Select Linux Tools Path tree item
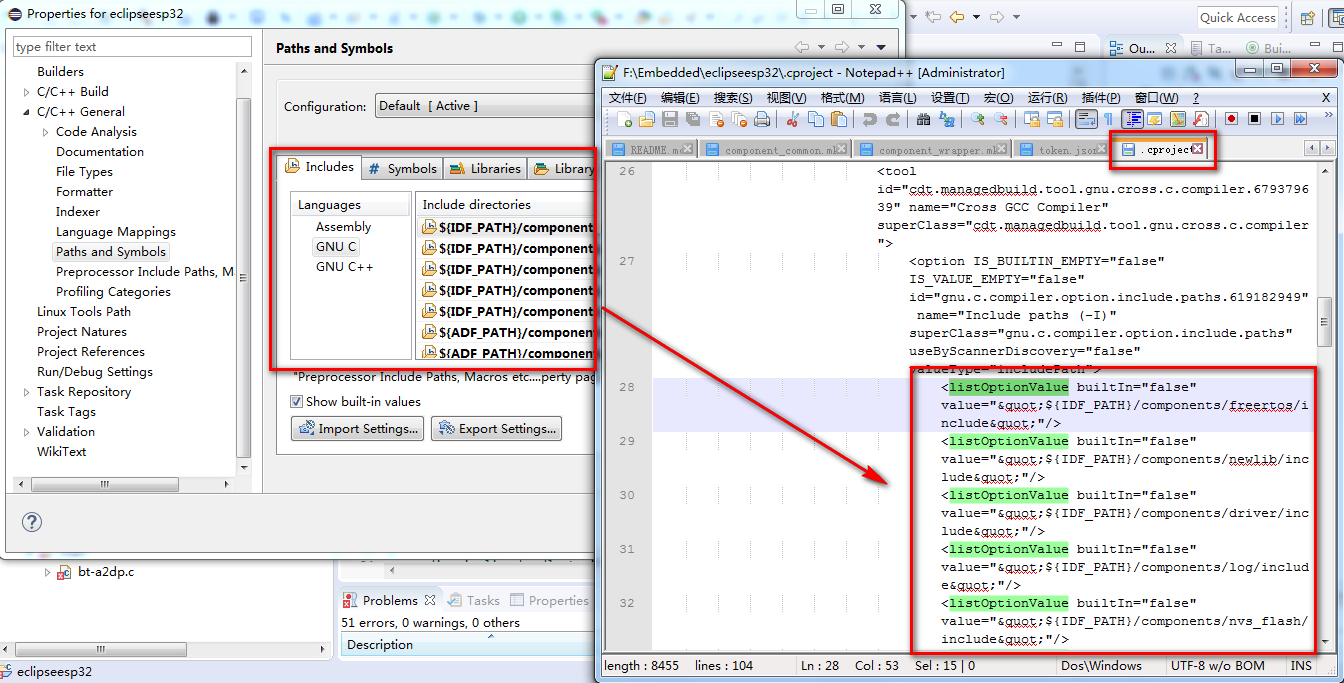 coord(84,312)
